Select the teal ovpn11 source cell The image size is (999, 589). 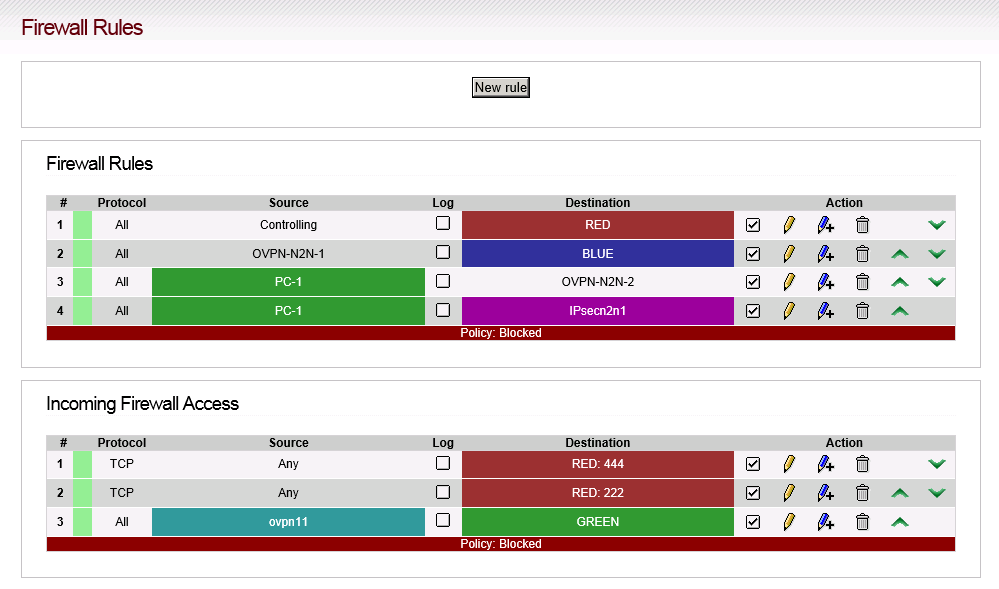tap(288, 522)
